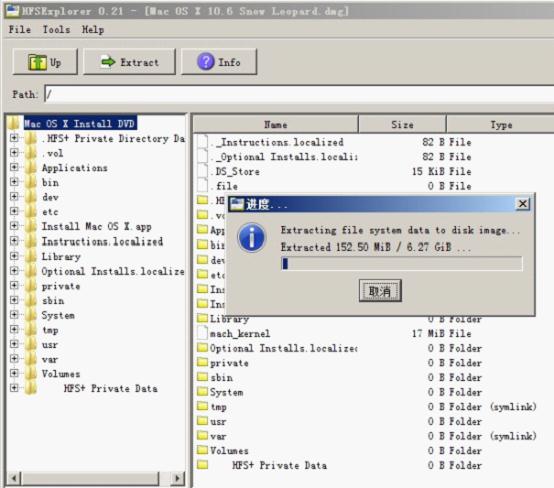Image resolution: width=554 pixels, height=488 pixels.
Task: Expand the etc tree node
Action: (x=14, y=211)
